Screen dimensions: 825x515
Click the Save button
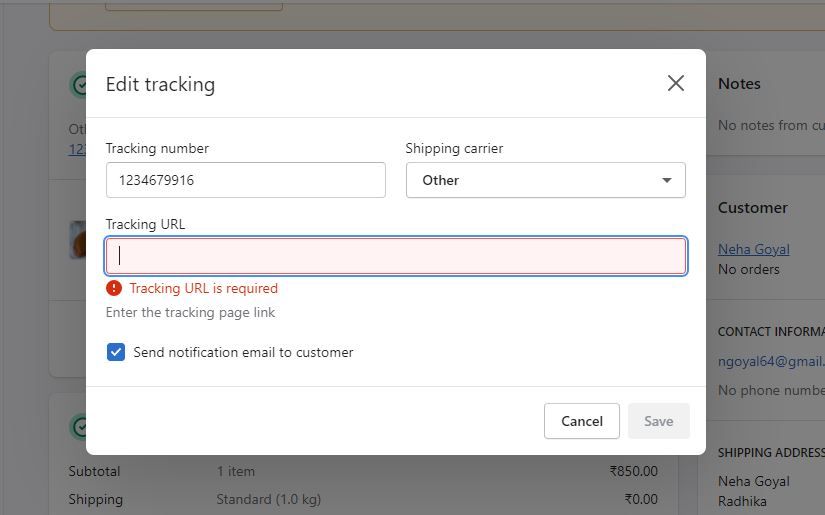(658, 421)
